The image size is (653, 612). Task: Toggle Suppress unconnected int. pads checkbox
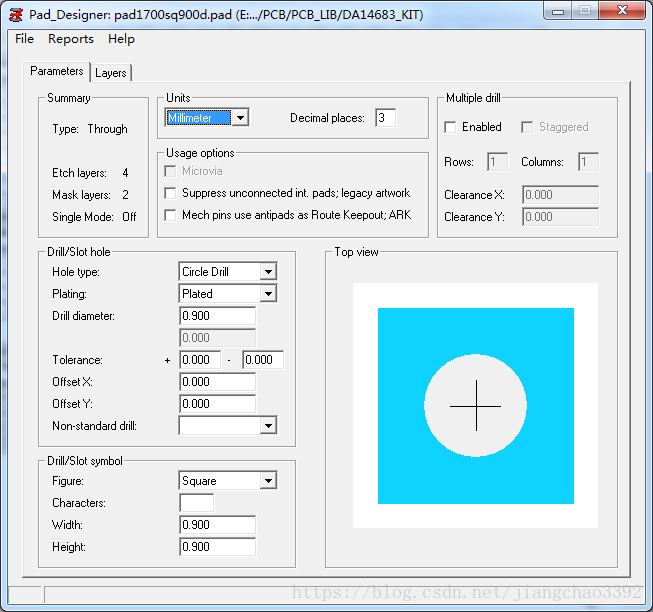point(171,193)
